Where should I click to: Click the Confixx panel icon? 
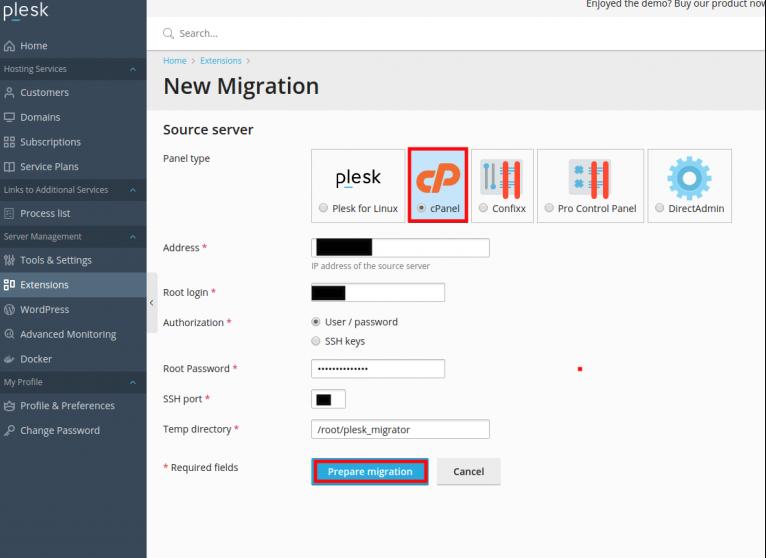coord(501,177)
